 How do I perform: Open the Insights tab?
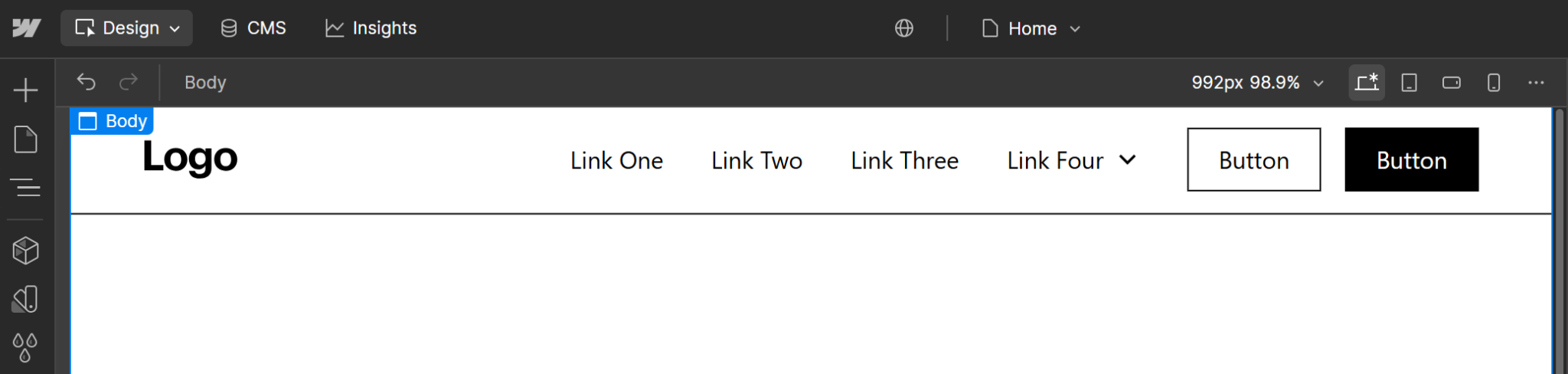[x=371, y=28]
